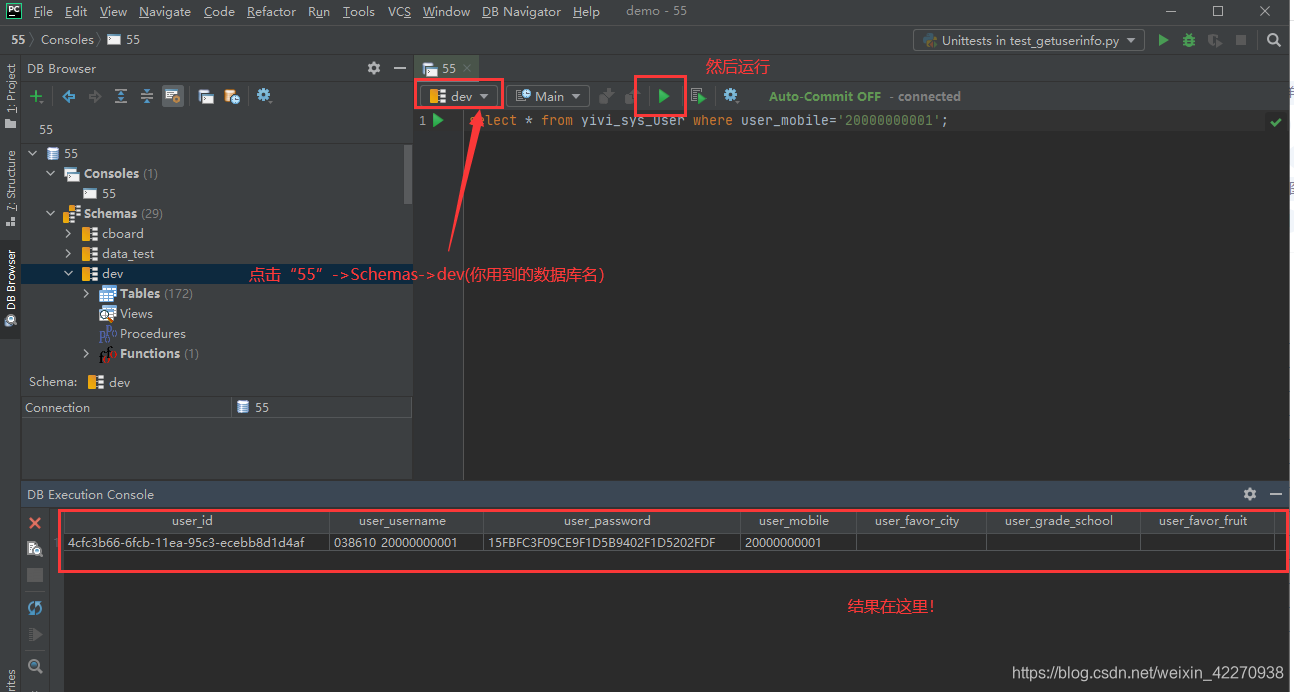Click the collapse all nodes icon in DB Browser

point(147,96)
